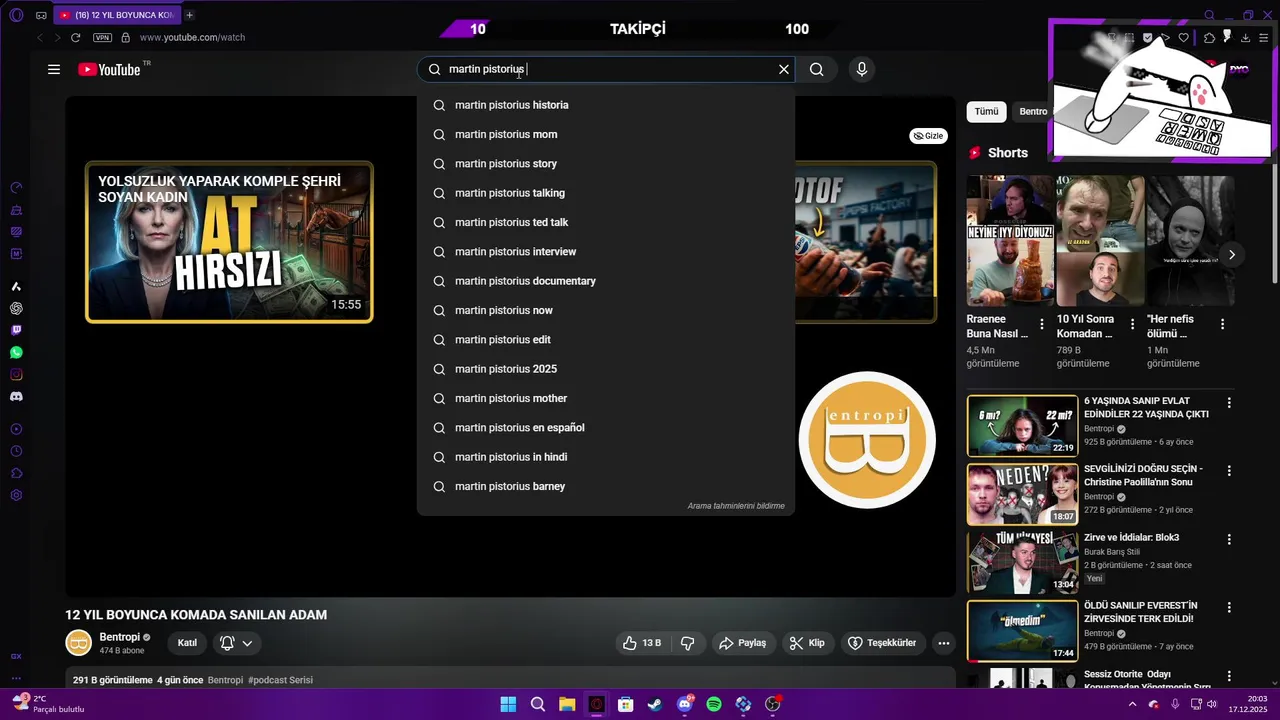Screen dimensions: 1280x720
Task: Choose suggestion "martin pistorius historia"
Action: [606, 105]
